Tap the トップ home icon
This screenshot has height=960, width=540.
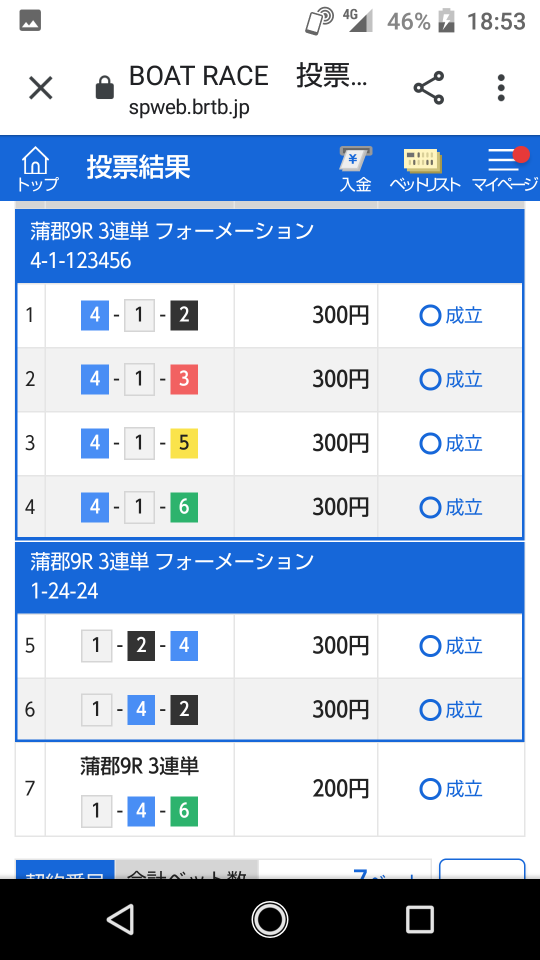point(37,168)
